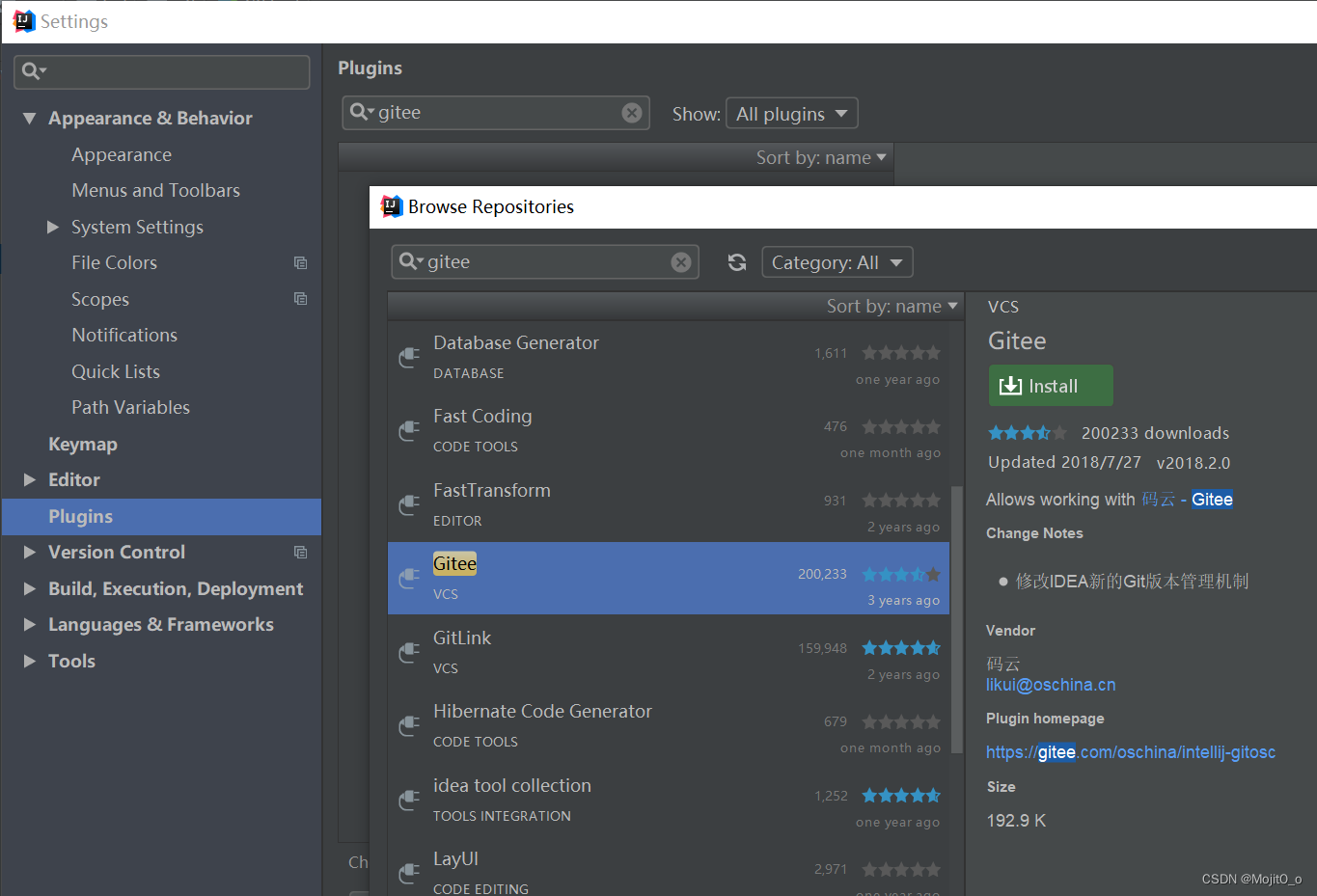Click the Browse Repositories search field
1317x896 pixels.
[x=545, y=262]
